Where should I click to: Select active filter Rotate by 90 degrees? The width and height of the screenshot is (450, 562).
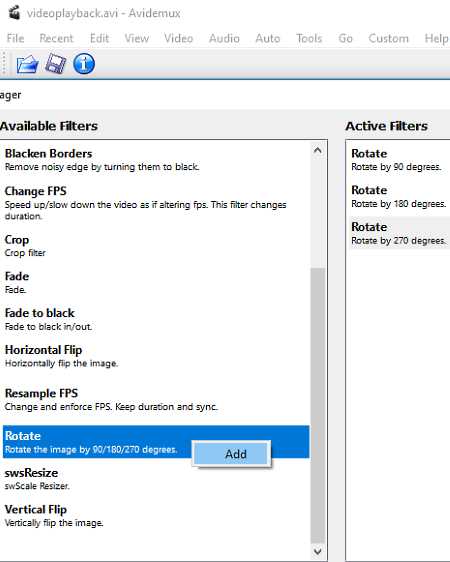coord(399,160)
